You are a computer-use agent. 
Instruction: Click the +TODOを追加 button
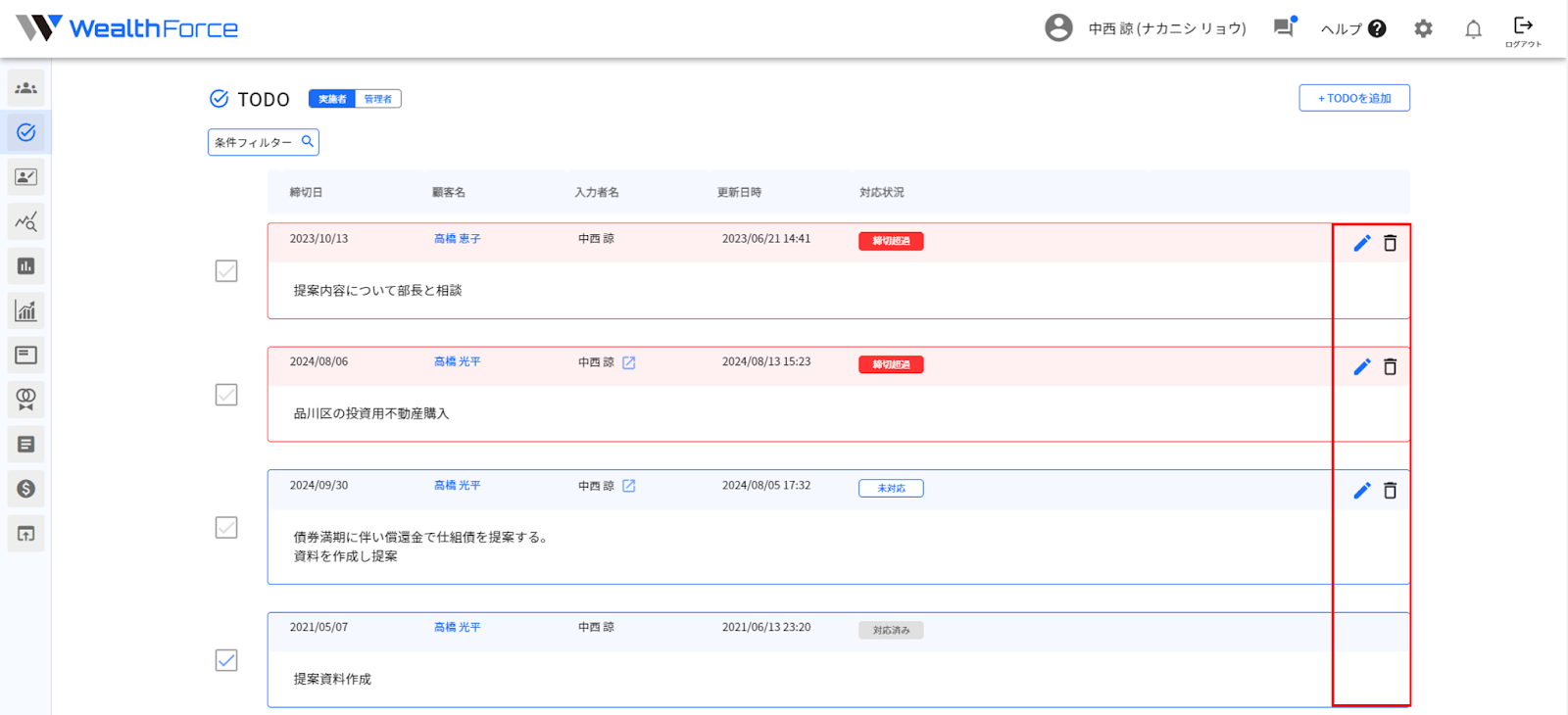pyautogui.click(x=1354, y=98)
